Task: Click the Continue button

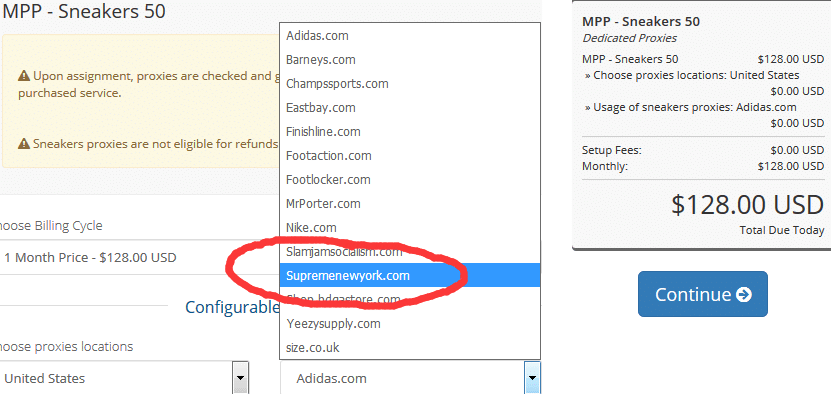Action: pyautogui.click(x=703, y=294)
